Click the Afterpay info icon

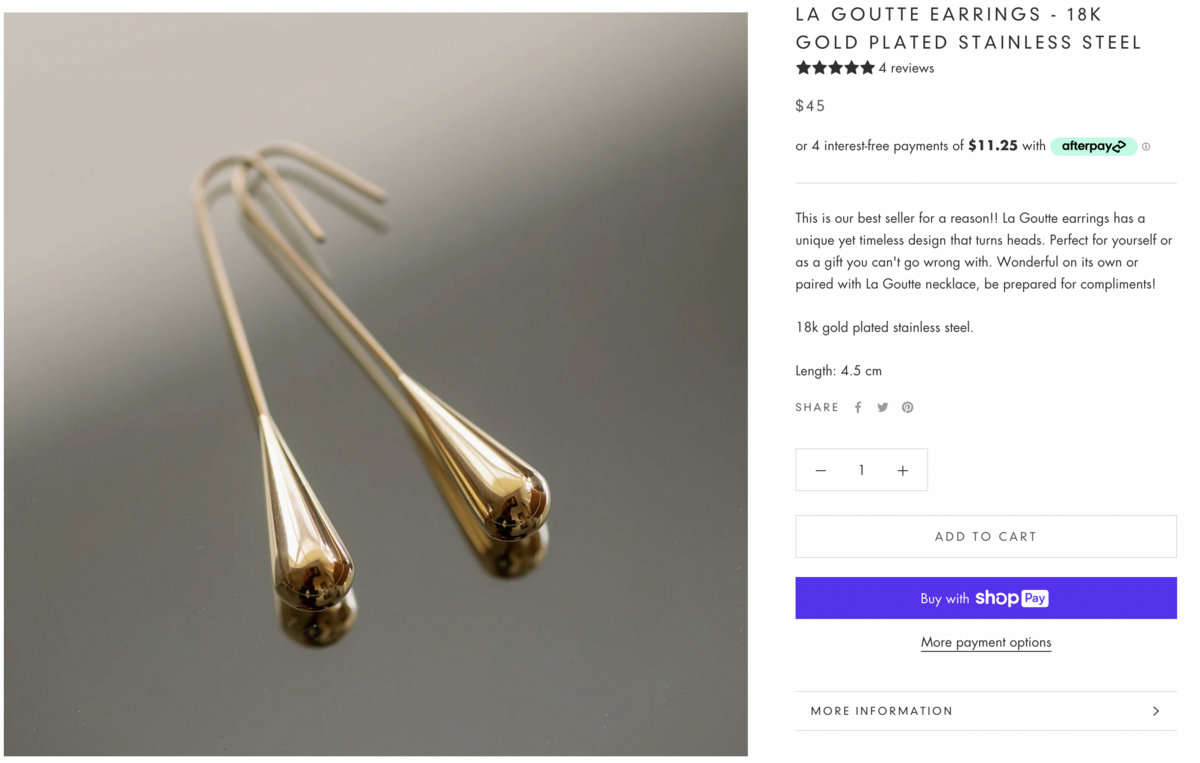1146,146
